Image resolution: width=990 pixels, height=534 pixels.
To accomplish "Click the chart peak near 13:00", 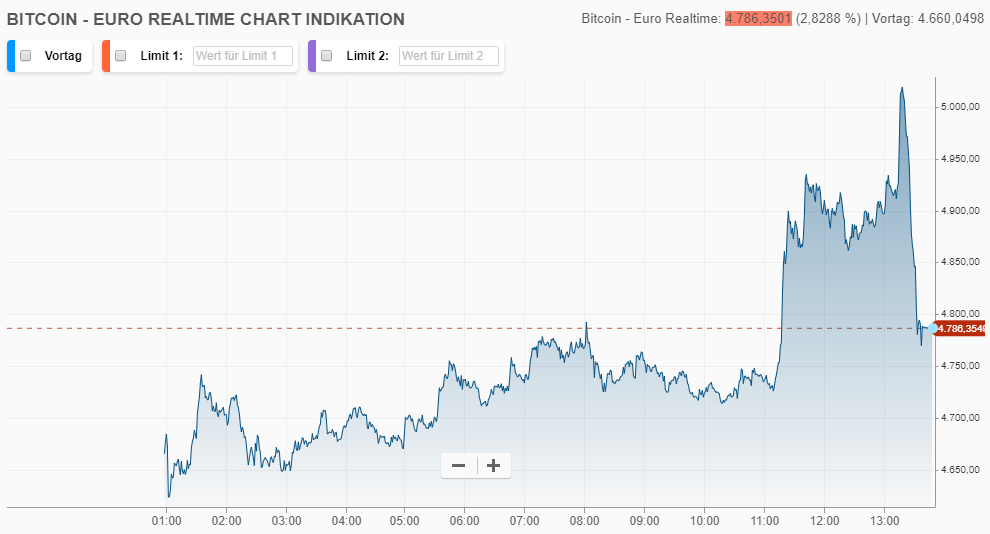I will tap(902, 89).
